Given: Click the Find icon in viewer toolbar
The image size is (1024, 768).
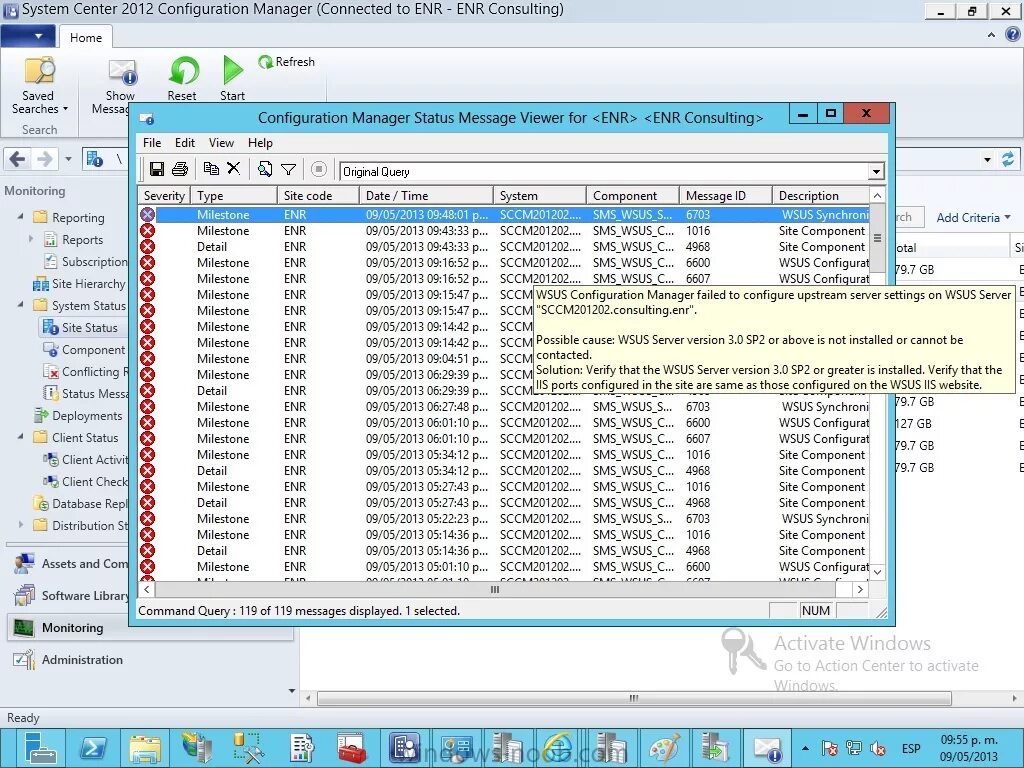Looking at the screenshot, I should [264, 169].
